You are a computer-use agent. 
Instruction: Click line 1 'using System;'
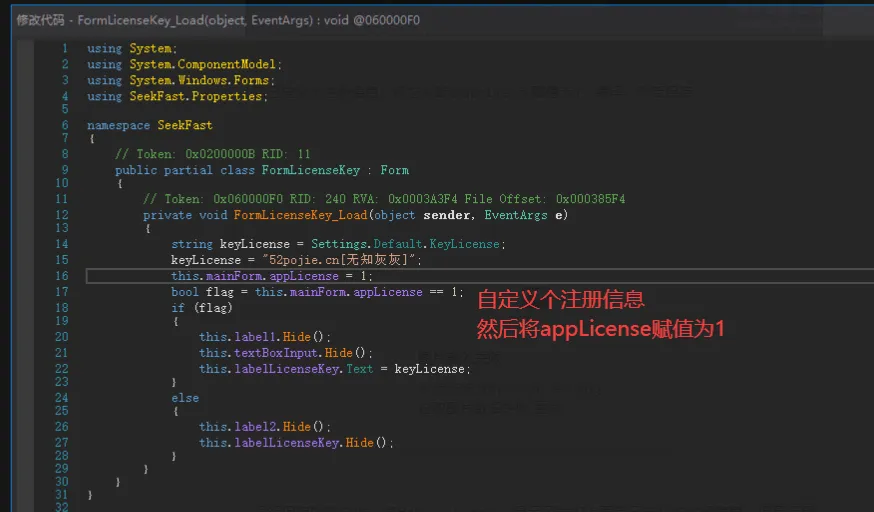132,48
